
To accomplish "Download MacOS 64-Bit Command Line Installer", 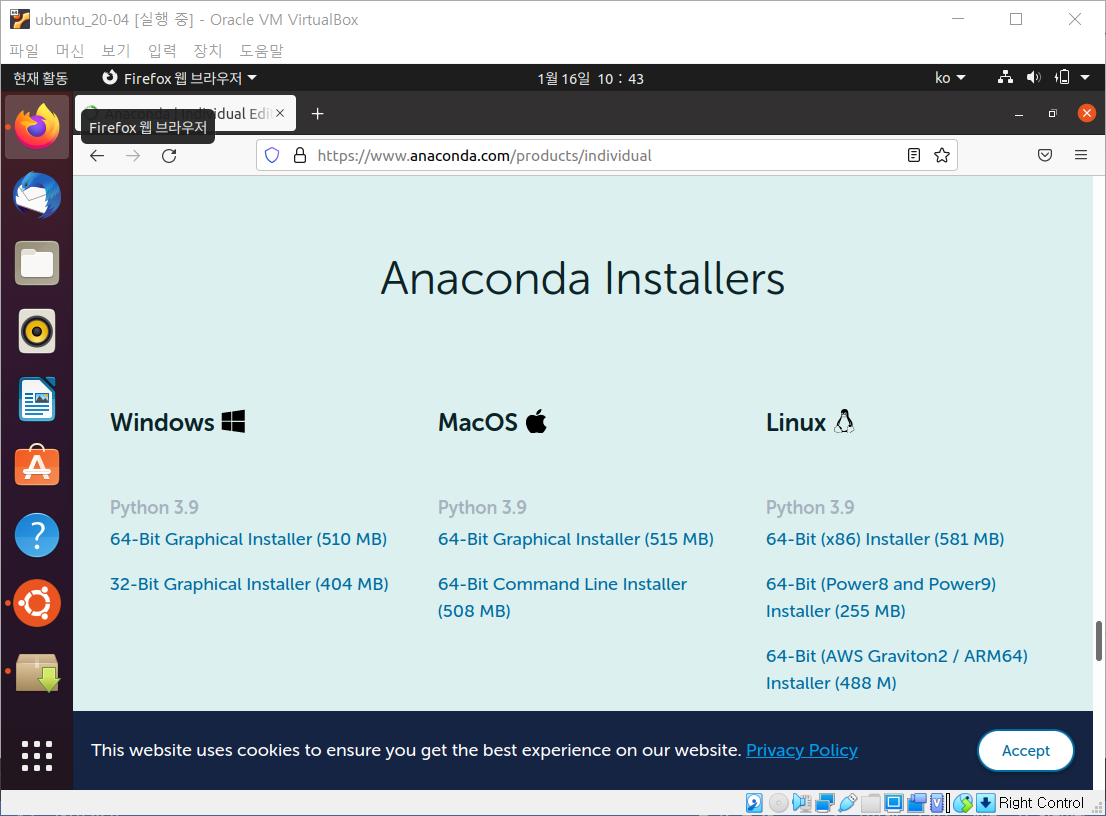I will tap(562, 597).
